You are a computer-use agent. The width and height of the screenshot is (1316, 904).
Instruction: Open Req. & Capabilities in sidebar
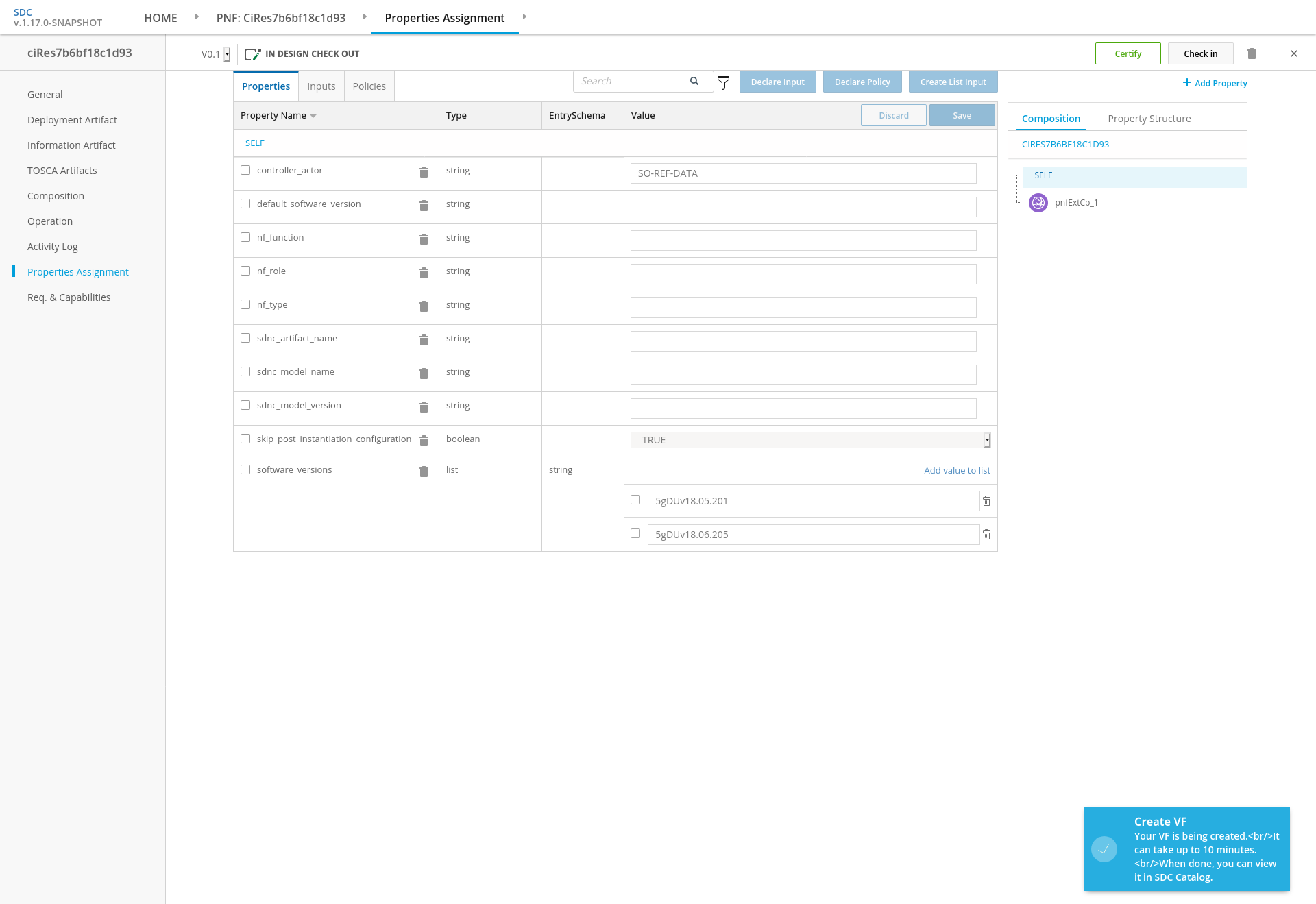click(x=69, y=297)
